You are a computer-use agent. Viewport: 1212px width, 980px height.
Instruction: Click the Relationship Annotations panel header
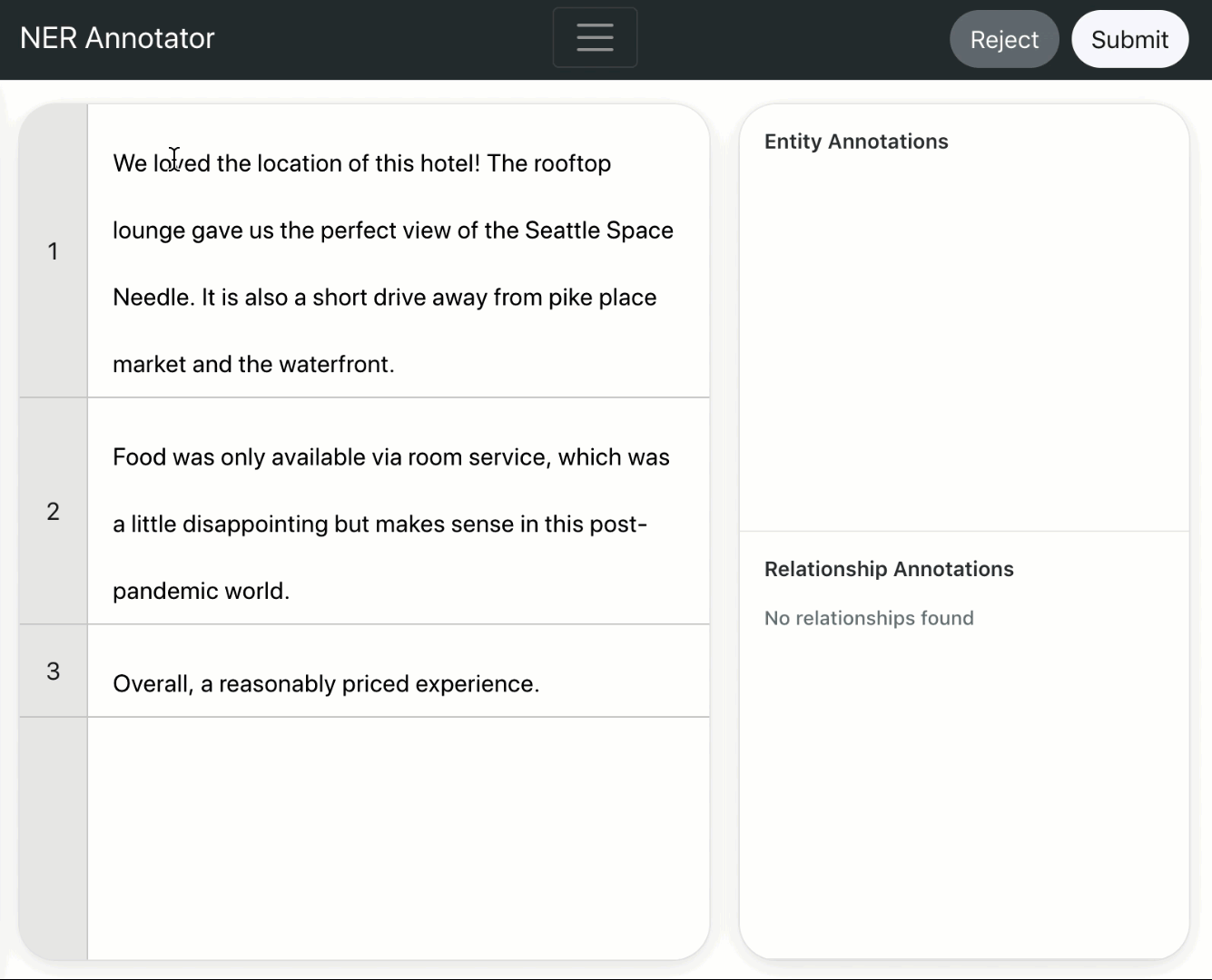click(889, 569)
